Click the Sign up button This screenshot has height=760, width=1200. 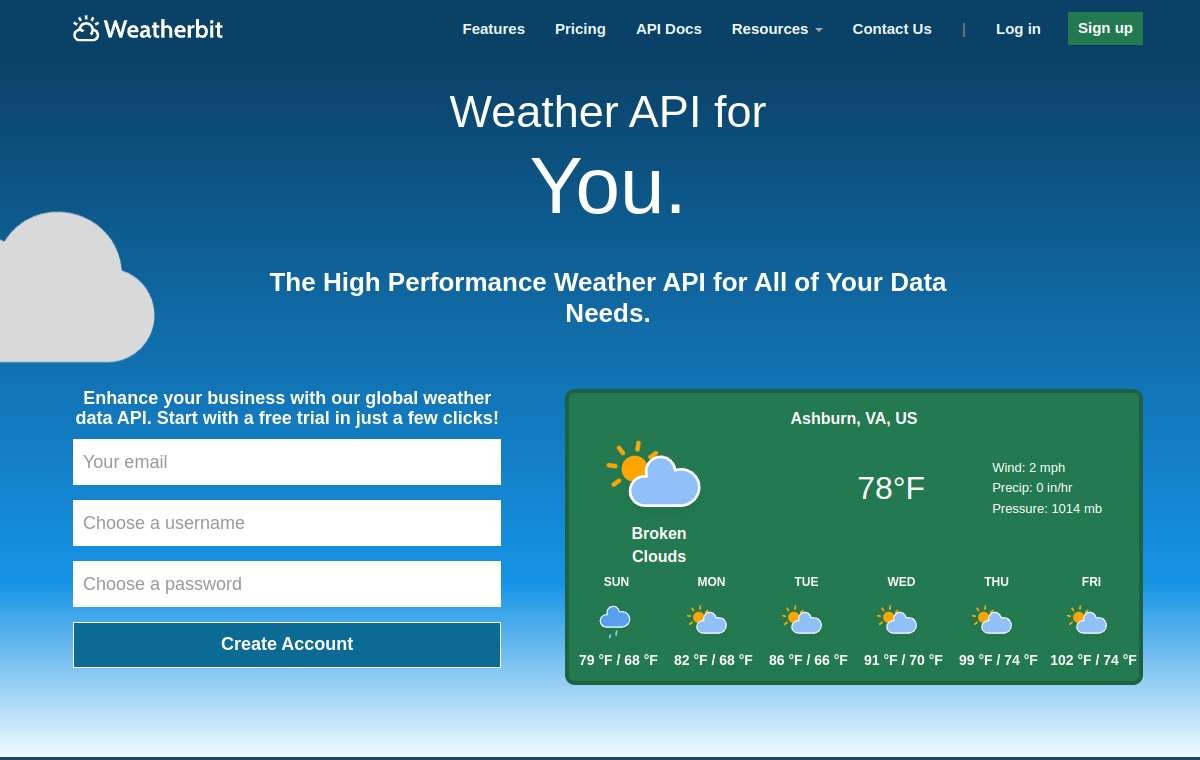coord(1105,28)
